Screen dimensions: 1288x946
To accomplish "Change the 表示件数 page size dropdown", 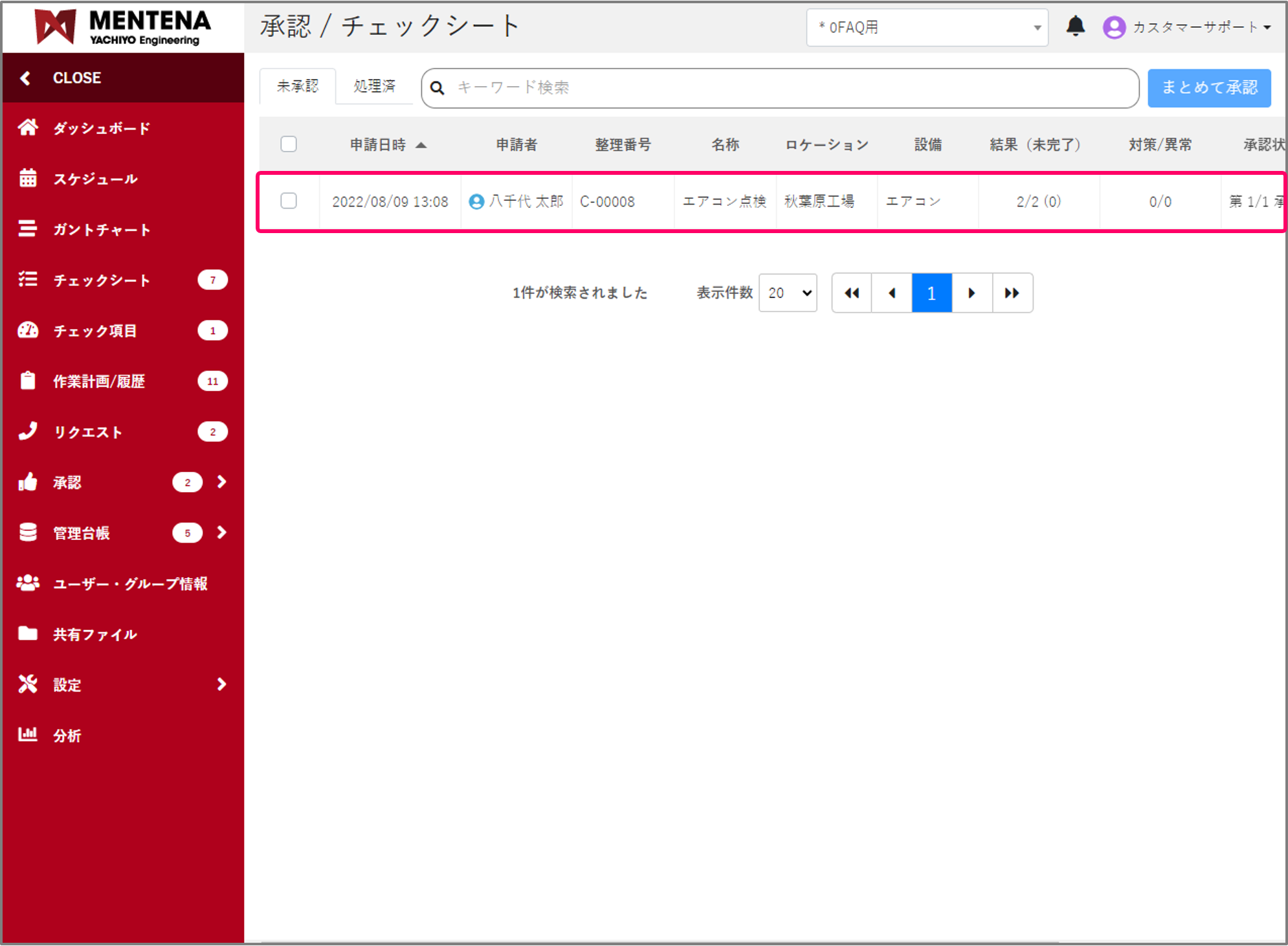I will (787, 293).
